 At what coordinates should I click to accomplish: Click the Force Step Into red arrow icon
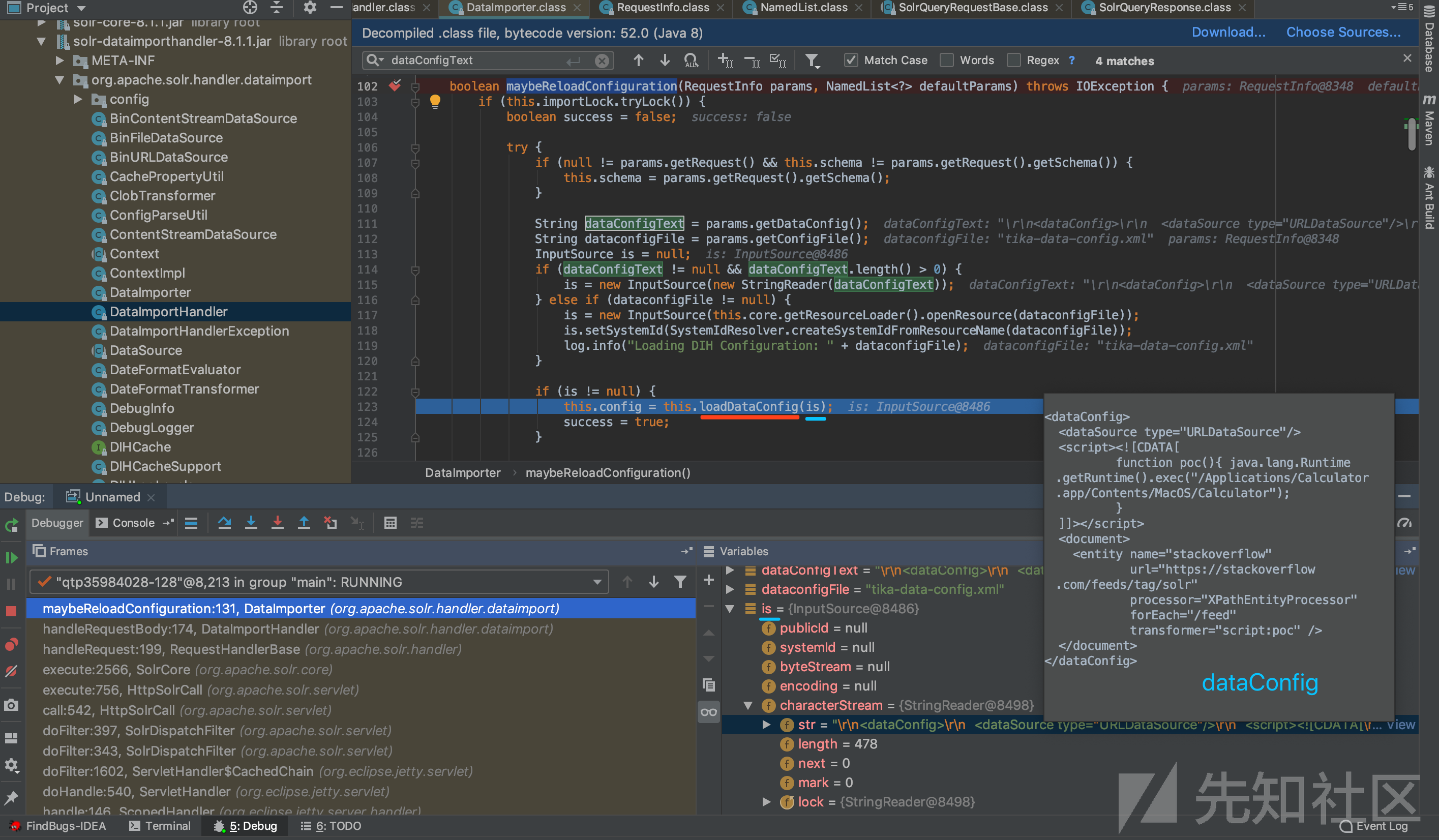tap(278, 523)
